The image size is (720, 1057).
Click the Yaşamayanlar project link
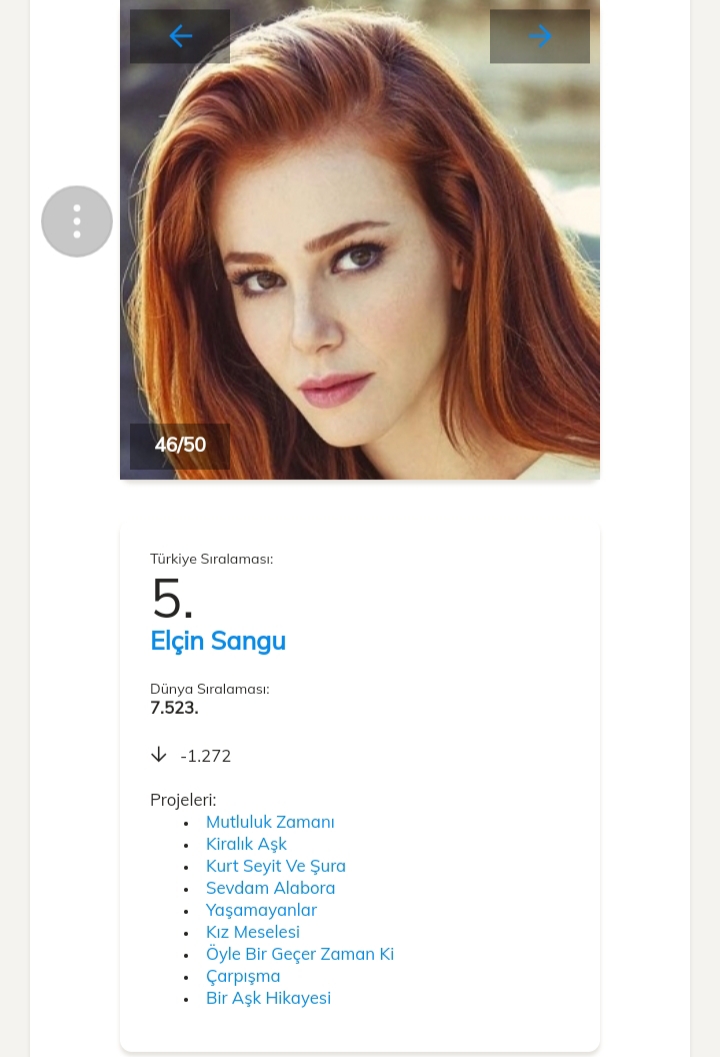coord(261,910)
